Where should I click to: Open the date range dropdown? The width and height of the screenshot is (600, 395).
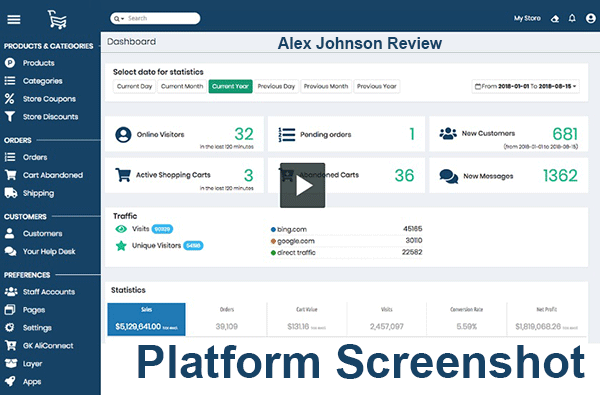[525, 87]
